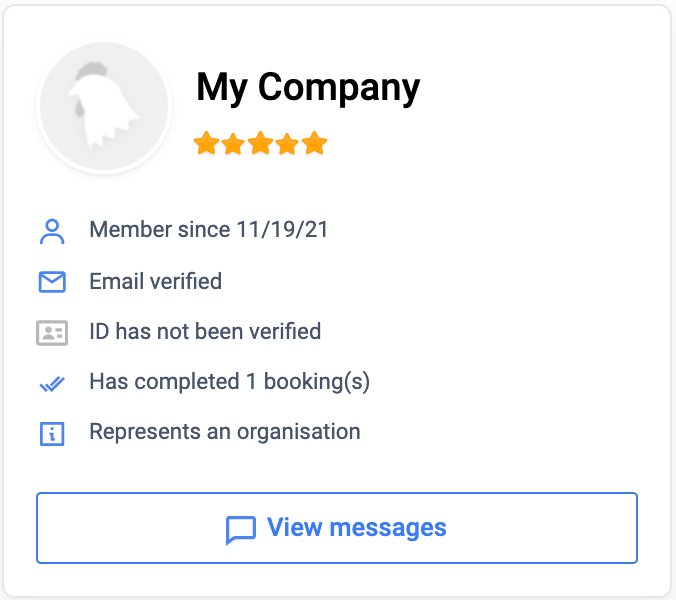Viewport: 676px width, 600px height.
Task: Select the Email verified label
Action: tap(155, 281)
